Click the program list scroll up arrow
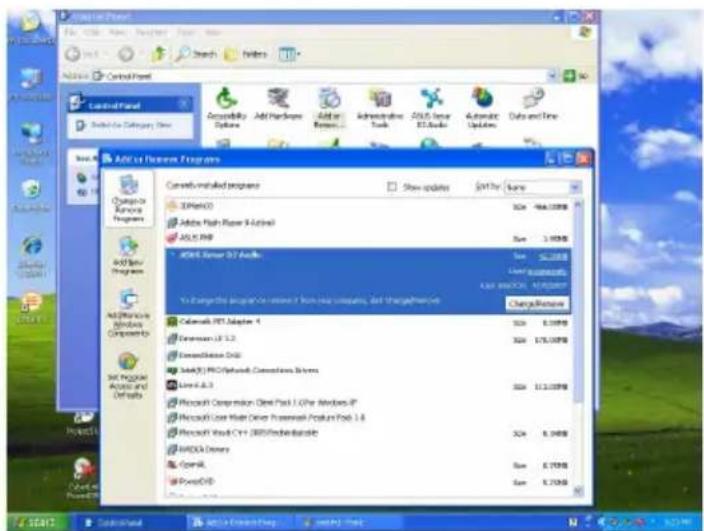704x531 pixels. point(578,205)
